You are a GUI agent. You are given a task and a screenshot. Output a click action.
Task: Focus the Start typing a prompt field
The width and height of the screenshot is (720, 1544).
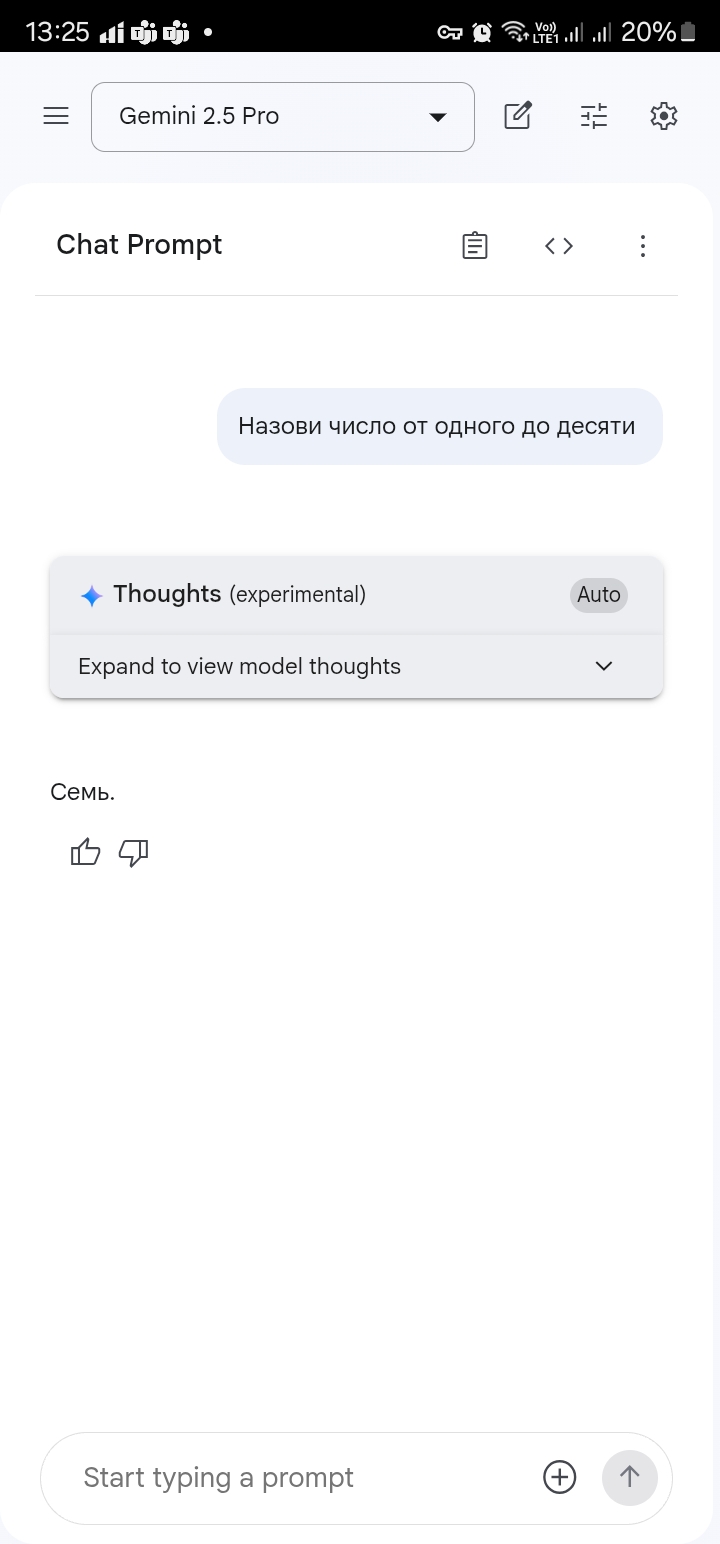coord(300,1478)
